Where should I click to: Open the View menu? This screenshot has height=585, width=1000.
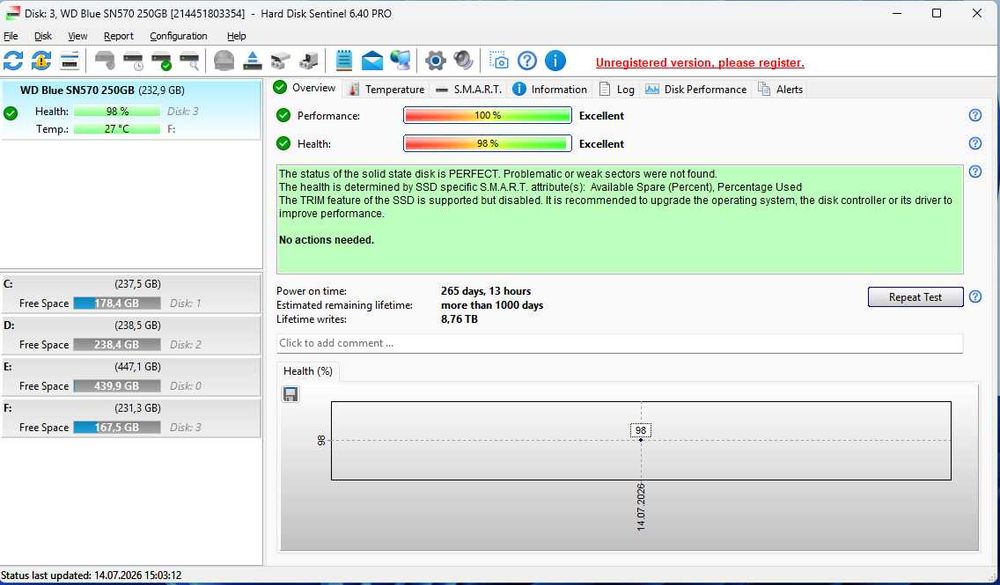[x=78, y=36]
